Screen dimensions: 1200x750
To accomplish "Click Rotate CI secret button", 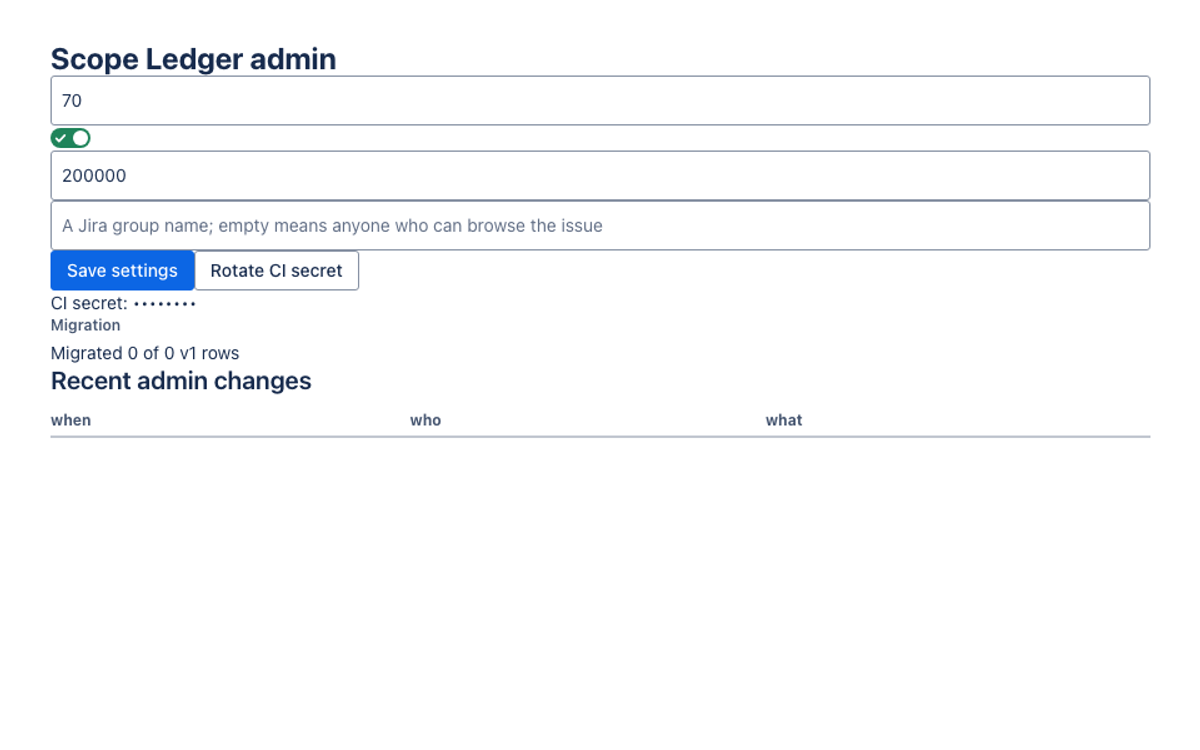I will tap(276, 271).
